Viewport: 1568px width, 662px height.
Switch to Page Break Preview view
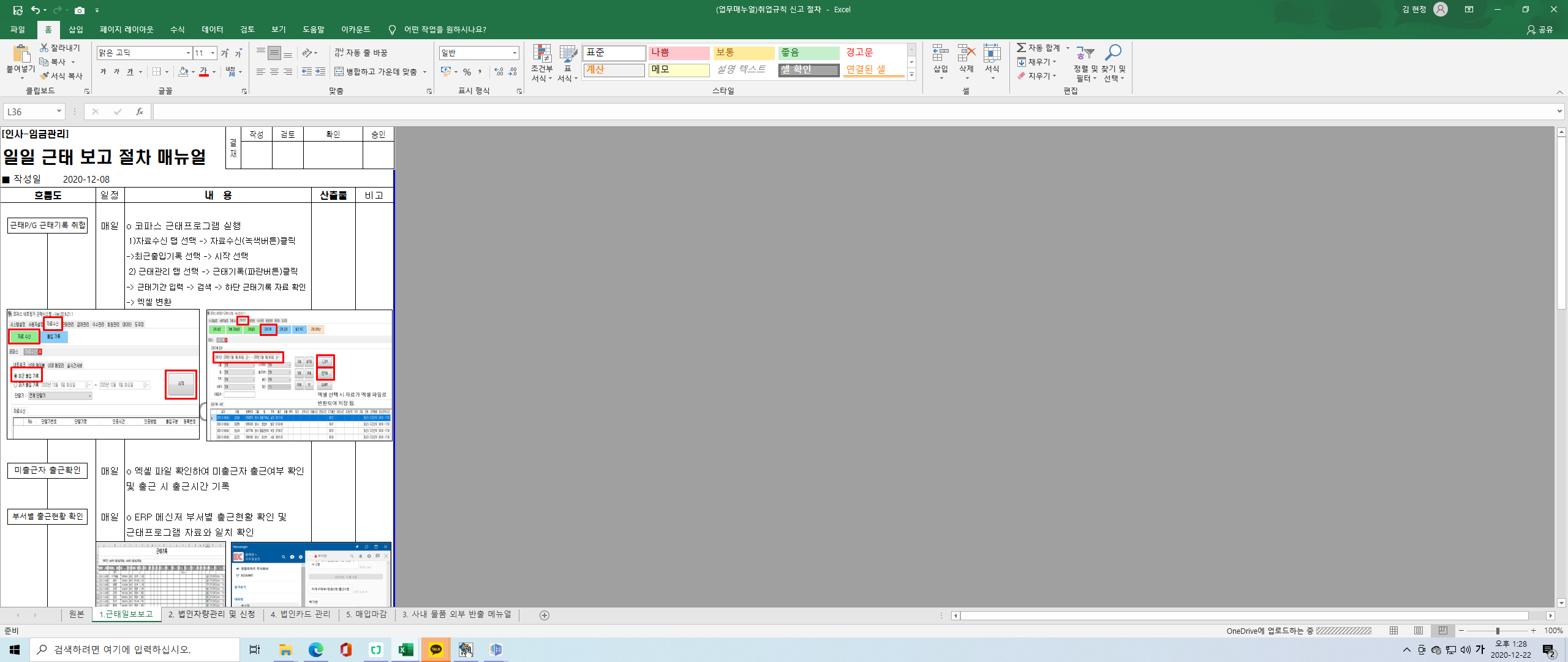coord(1442,631)
